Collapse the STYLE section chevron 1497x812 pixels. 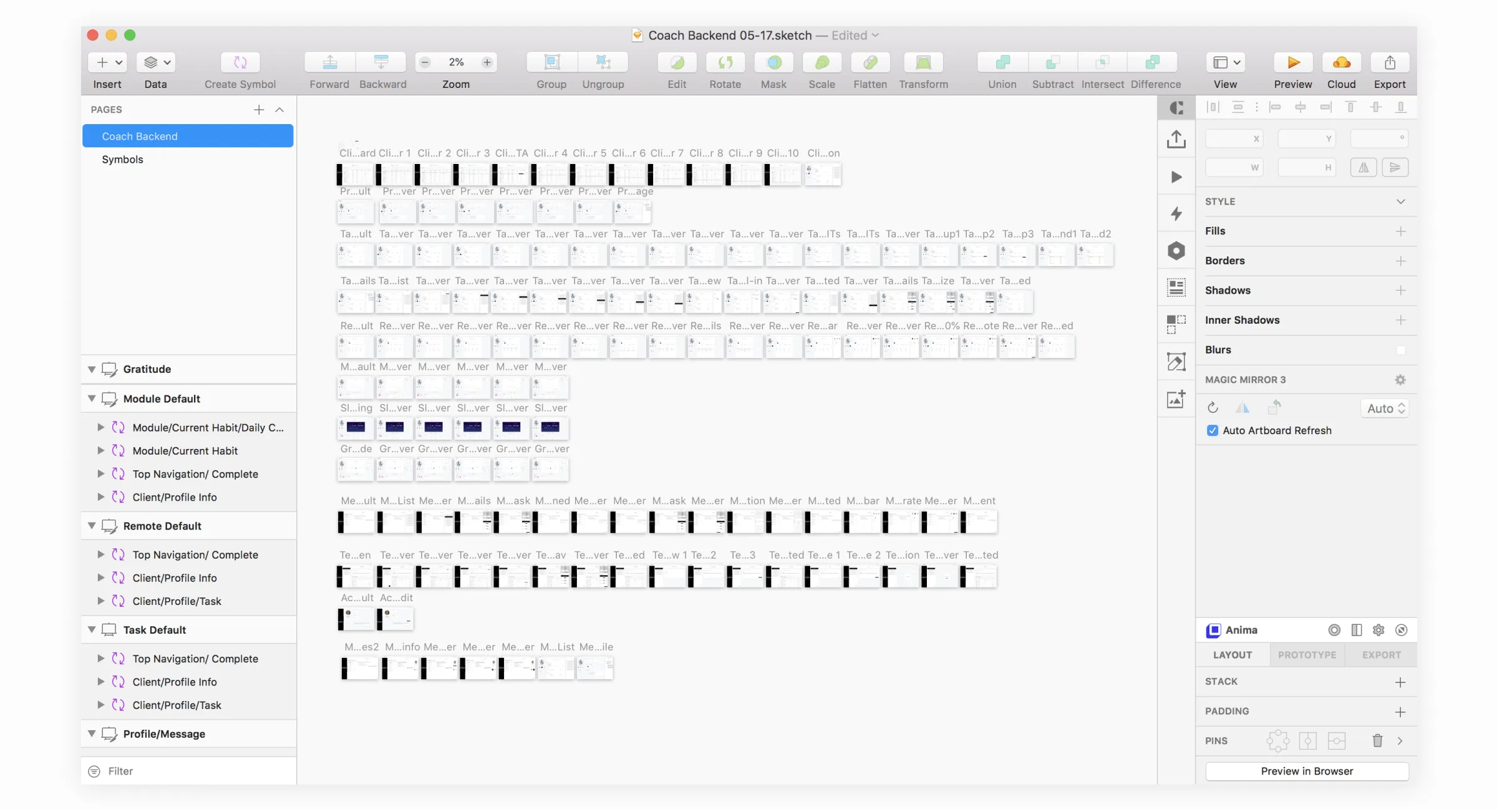(1401, 201)
